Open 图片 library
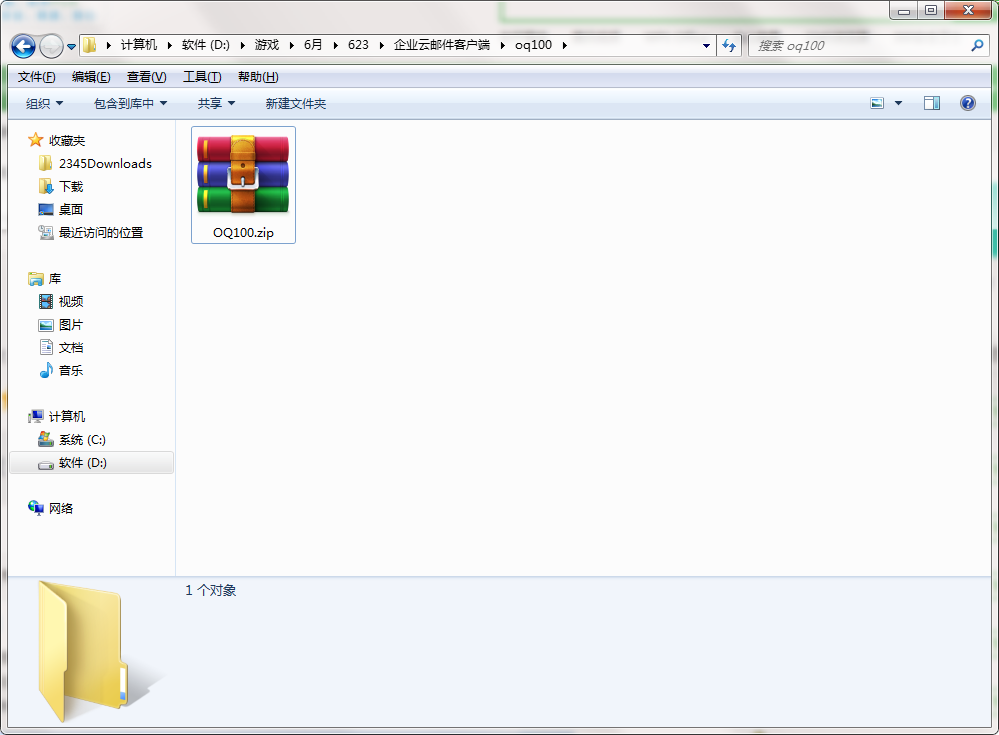Viewport: 999px width, 735px height. pos(71,324)
